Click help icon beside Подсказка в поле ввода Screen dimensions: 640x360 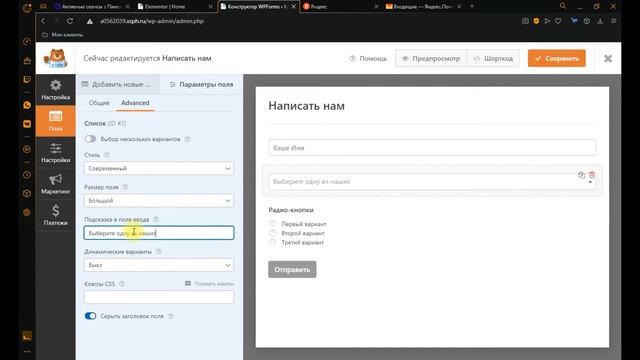(156, 219)
